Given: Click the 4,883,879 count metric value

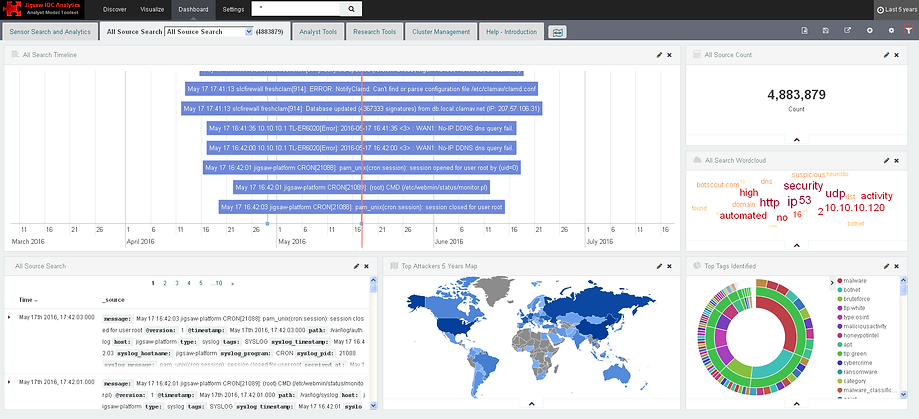Looking at the screenshot, I should pyautogui.click(x=796, y=94).
